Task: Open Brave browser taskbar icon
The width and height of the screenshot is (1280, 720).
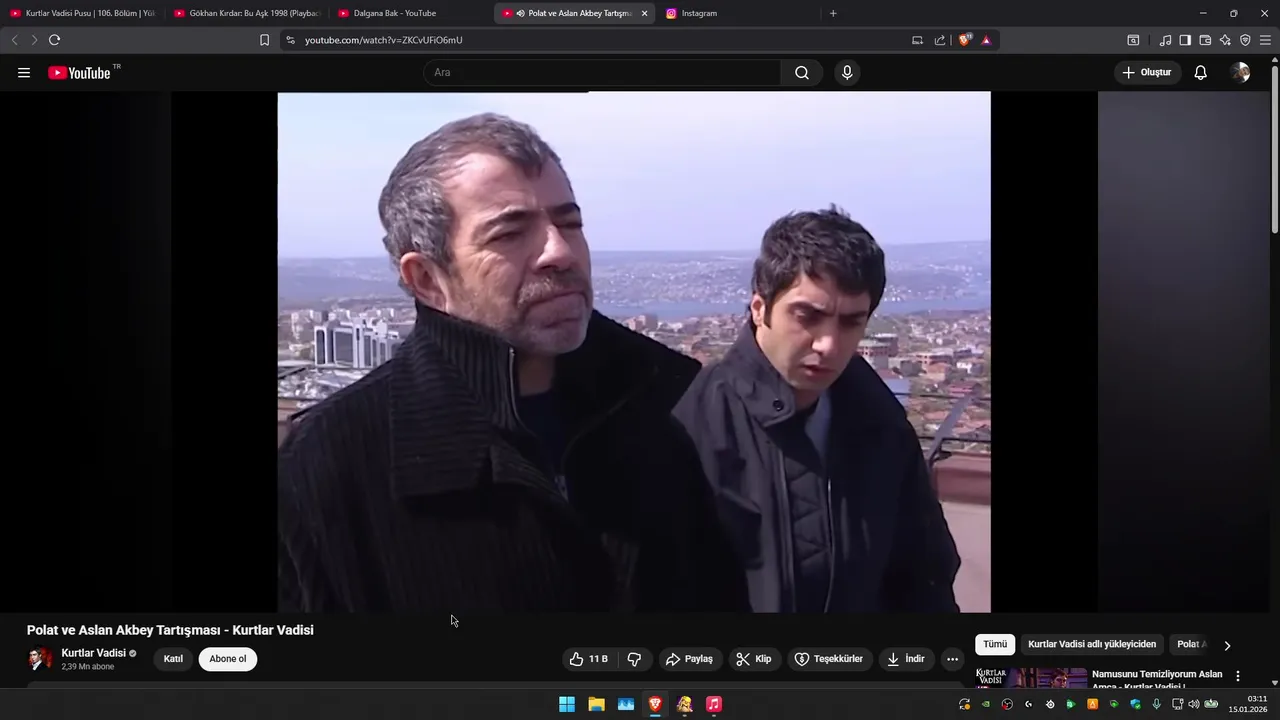Action: (655, 704)
